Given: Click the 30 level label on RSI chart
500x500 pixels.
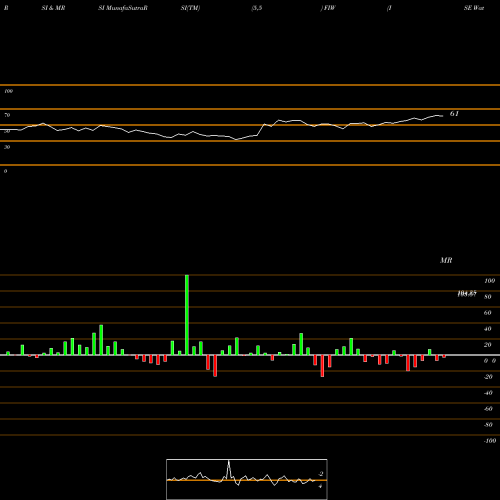Looking at the screenshot, I should (x=7, y=147).
